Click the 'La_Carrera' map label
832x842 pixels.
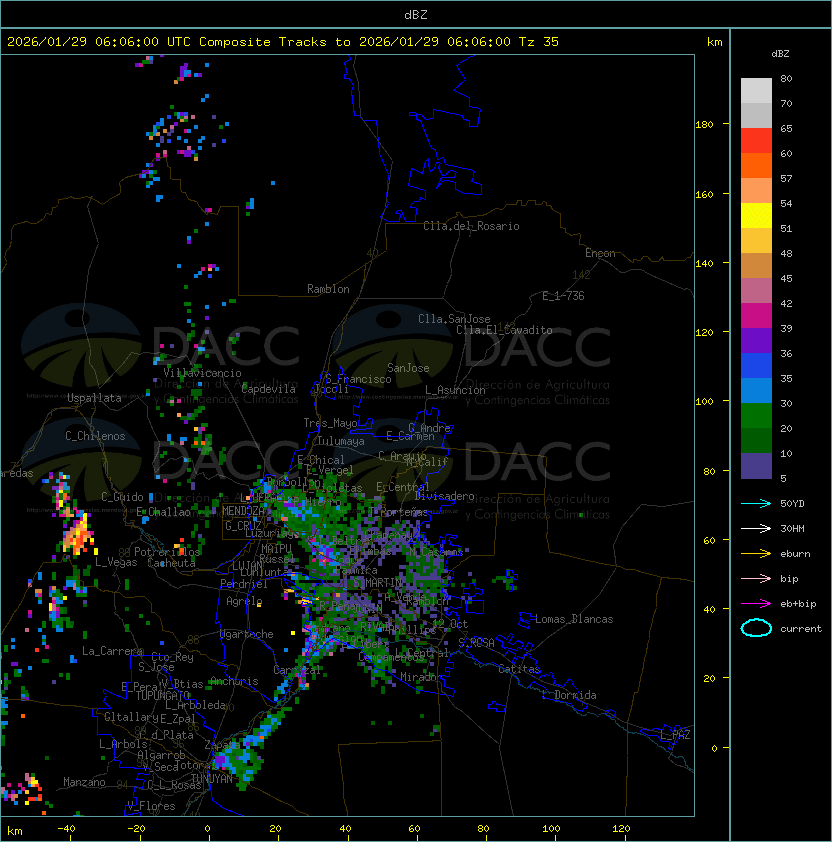[112, 651]
